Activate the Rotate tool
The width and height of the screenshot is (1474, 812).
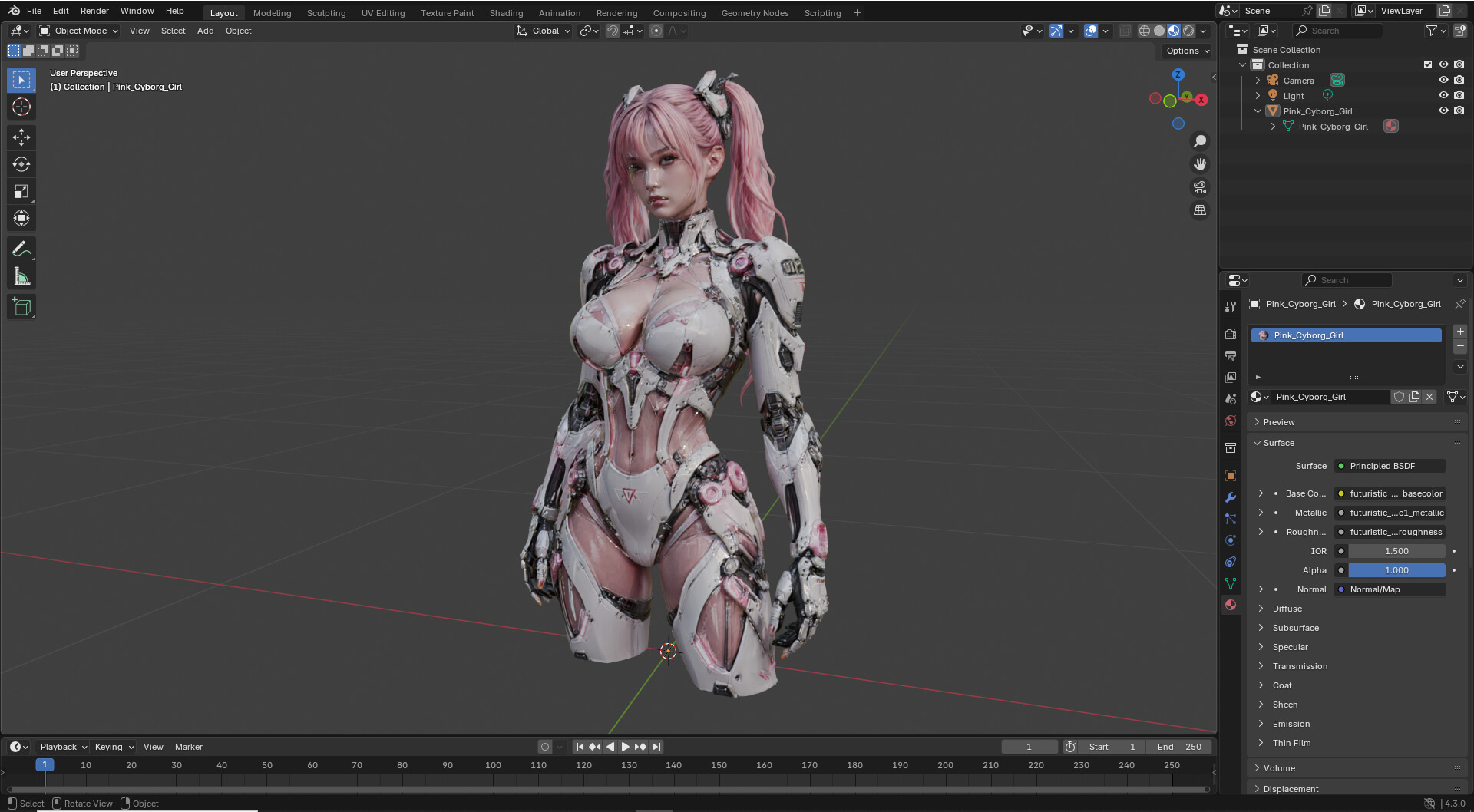(21, 164)
